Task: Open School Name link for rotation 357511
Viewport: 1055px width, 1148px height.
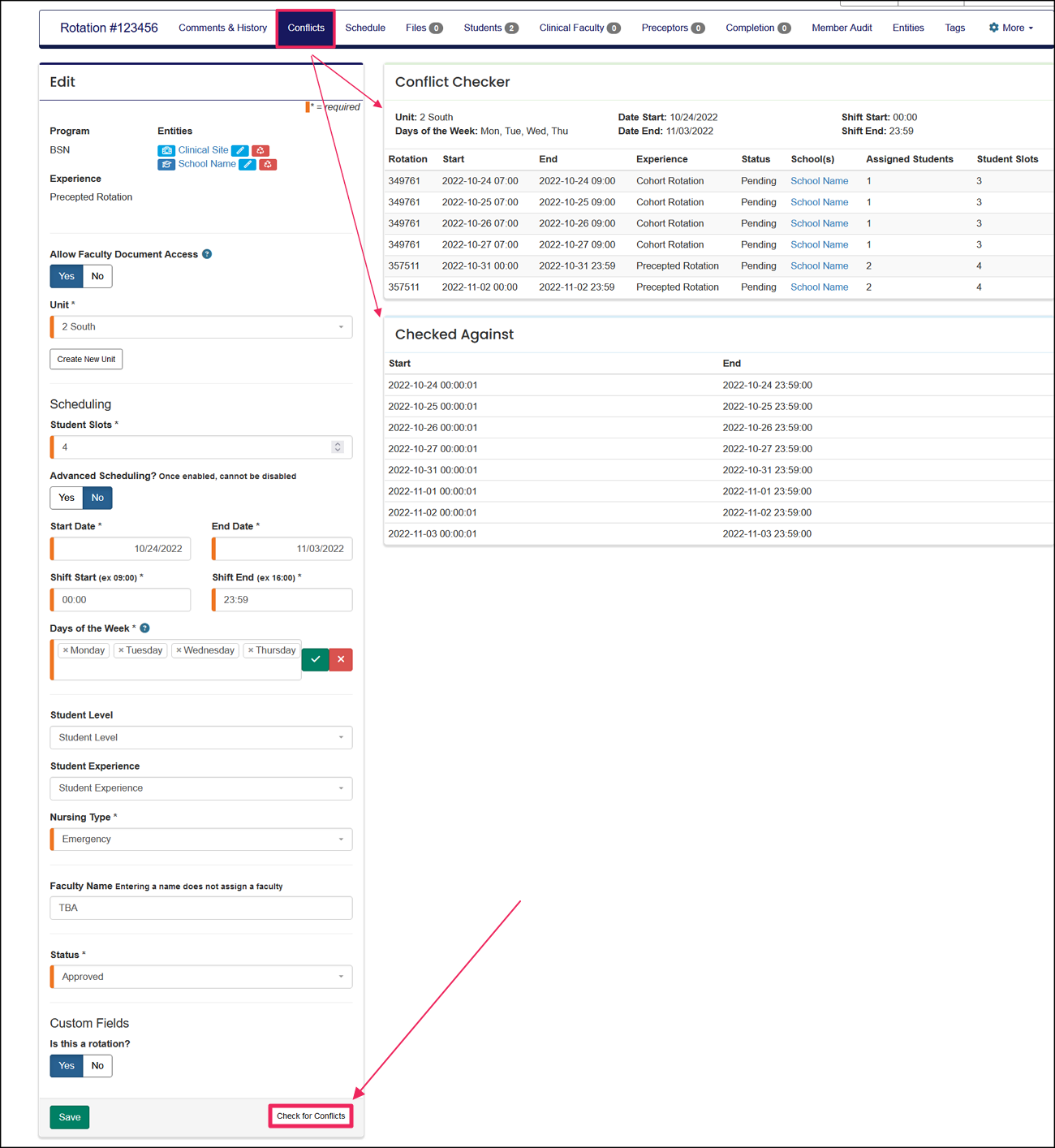Action: pyautogui.click(x=819, y=265)
